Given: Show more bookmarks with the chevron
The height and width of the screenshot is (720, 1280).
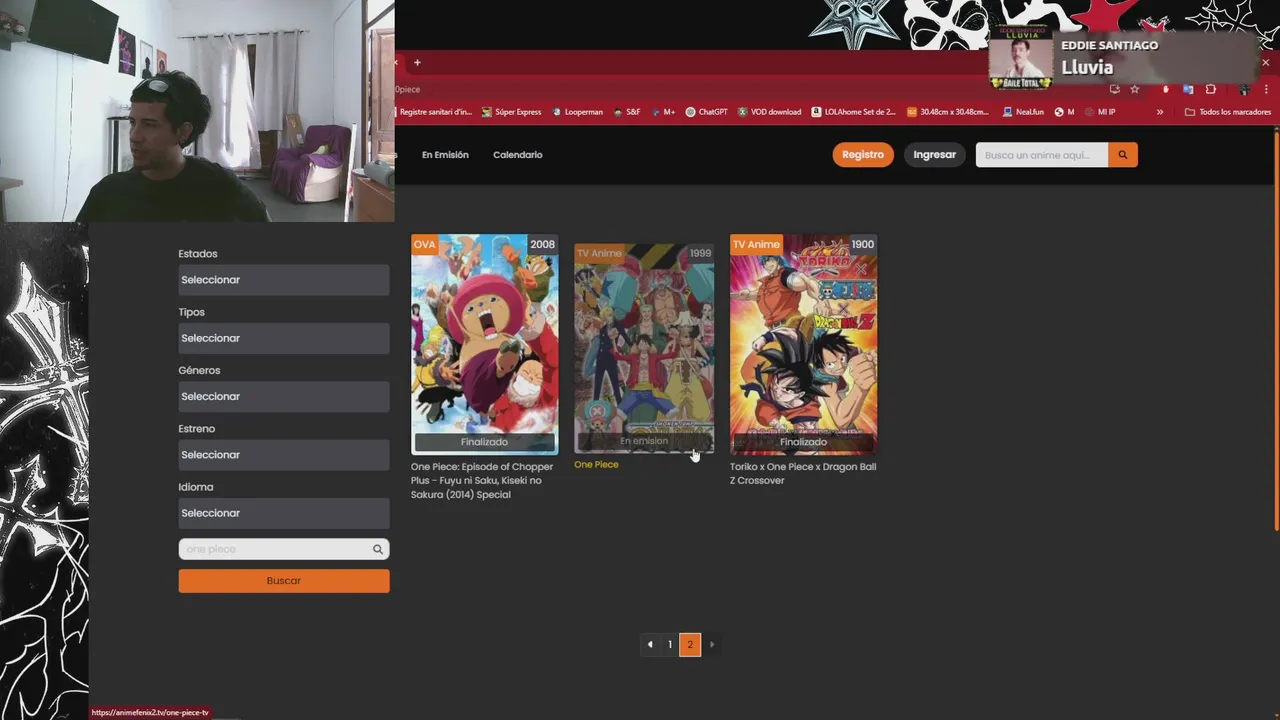Looking at the screenshot, I should (1160, 112).
